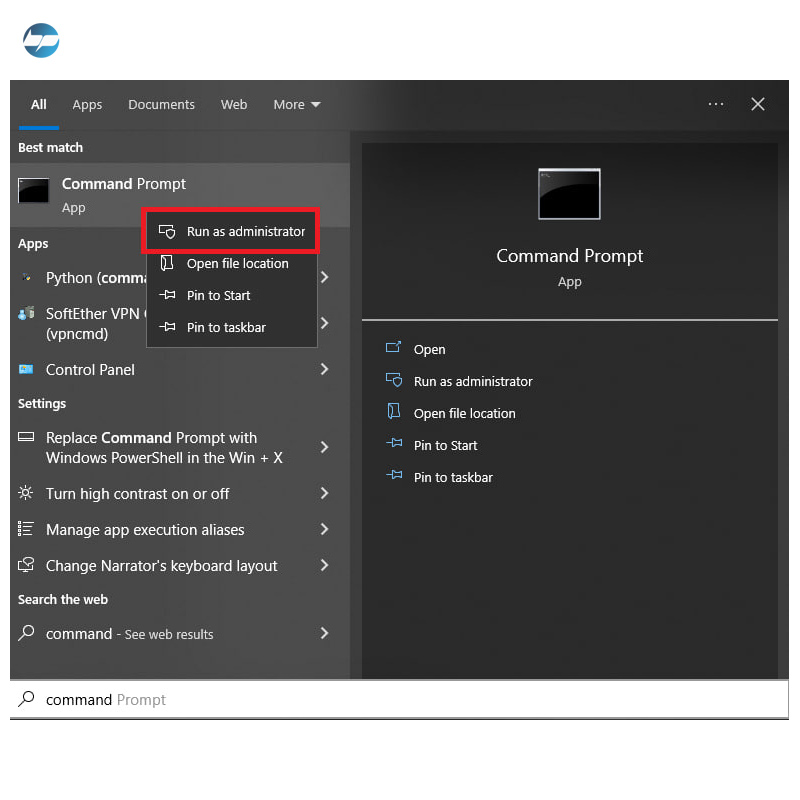Viewport: 800px width, 800px height.
Task: Expand the command web results arrow
Action: tap(324, 633)
